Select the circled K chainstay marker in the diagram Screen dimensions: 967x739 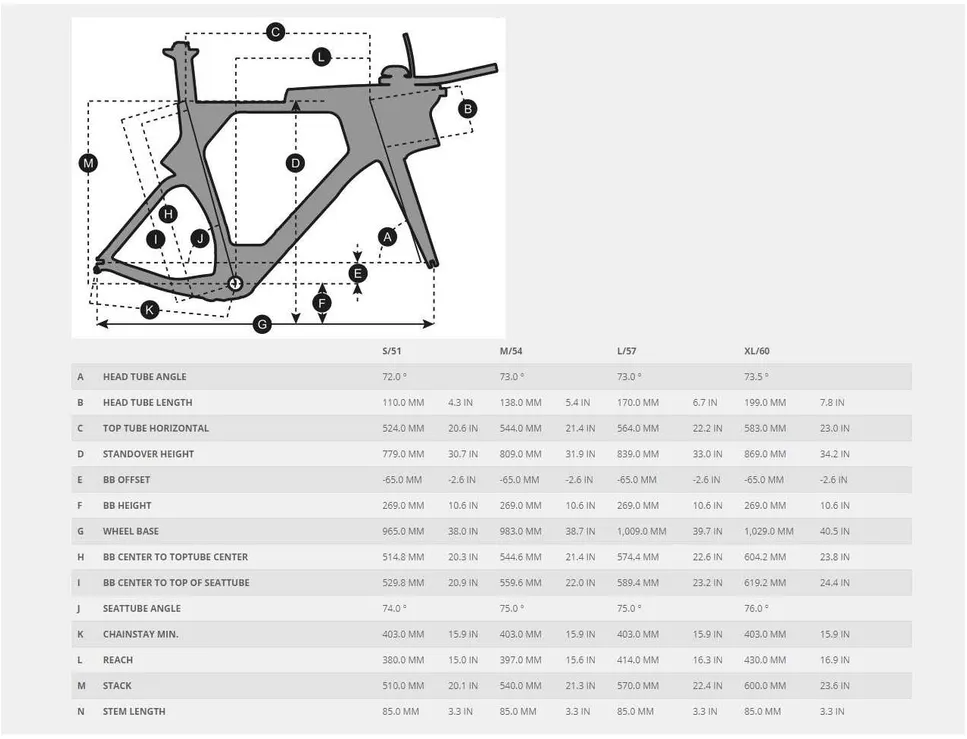150,310
